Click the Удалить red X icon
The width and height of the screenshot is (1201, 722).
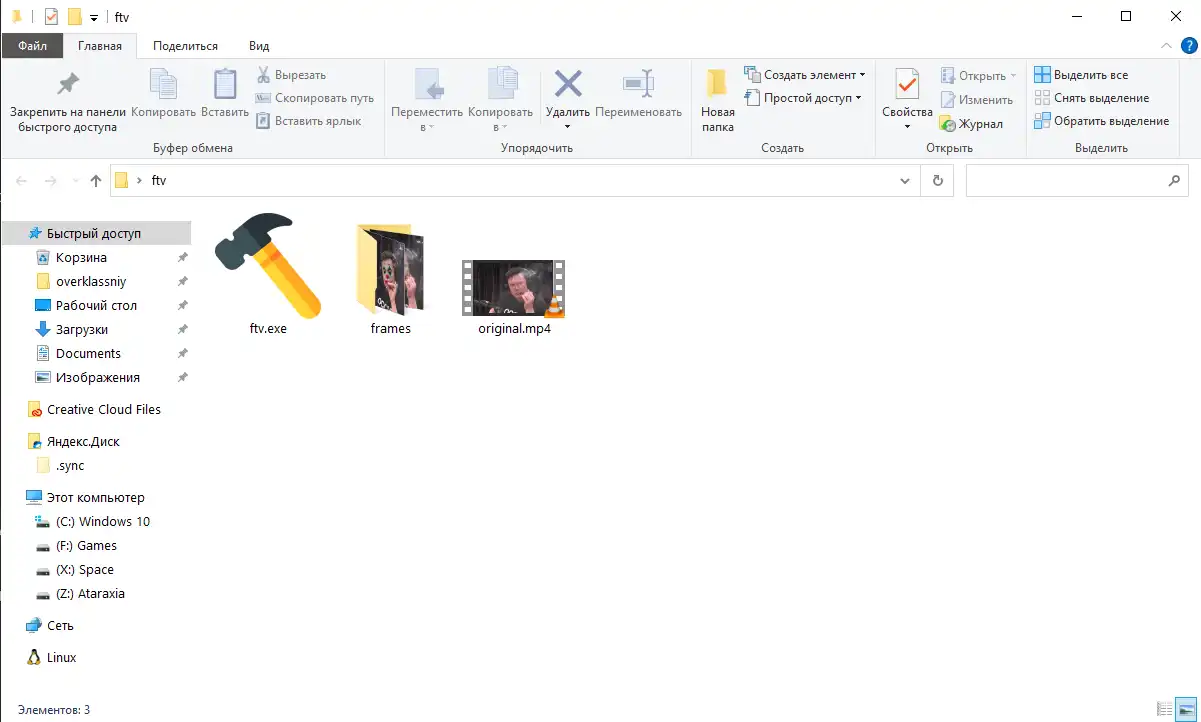pos(568,86)
